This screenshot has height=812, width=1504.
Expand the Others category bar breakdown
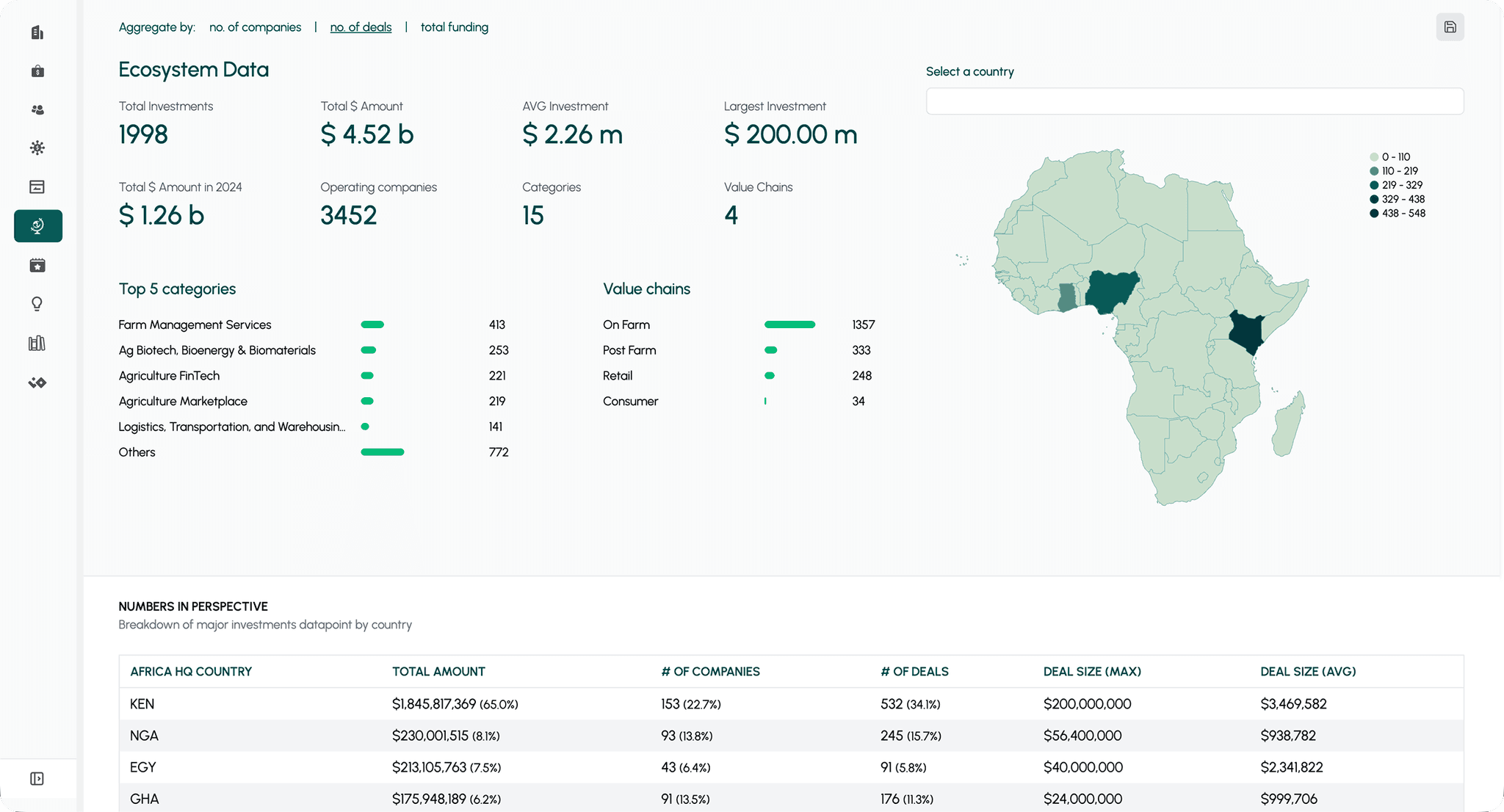click(381, 452)
